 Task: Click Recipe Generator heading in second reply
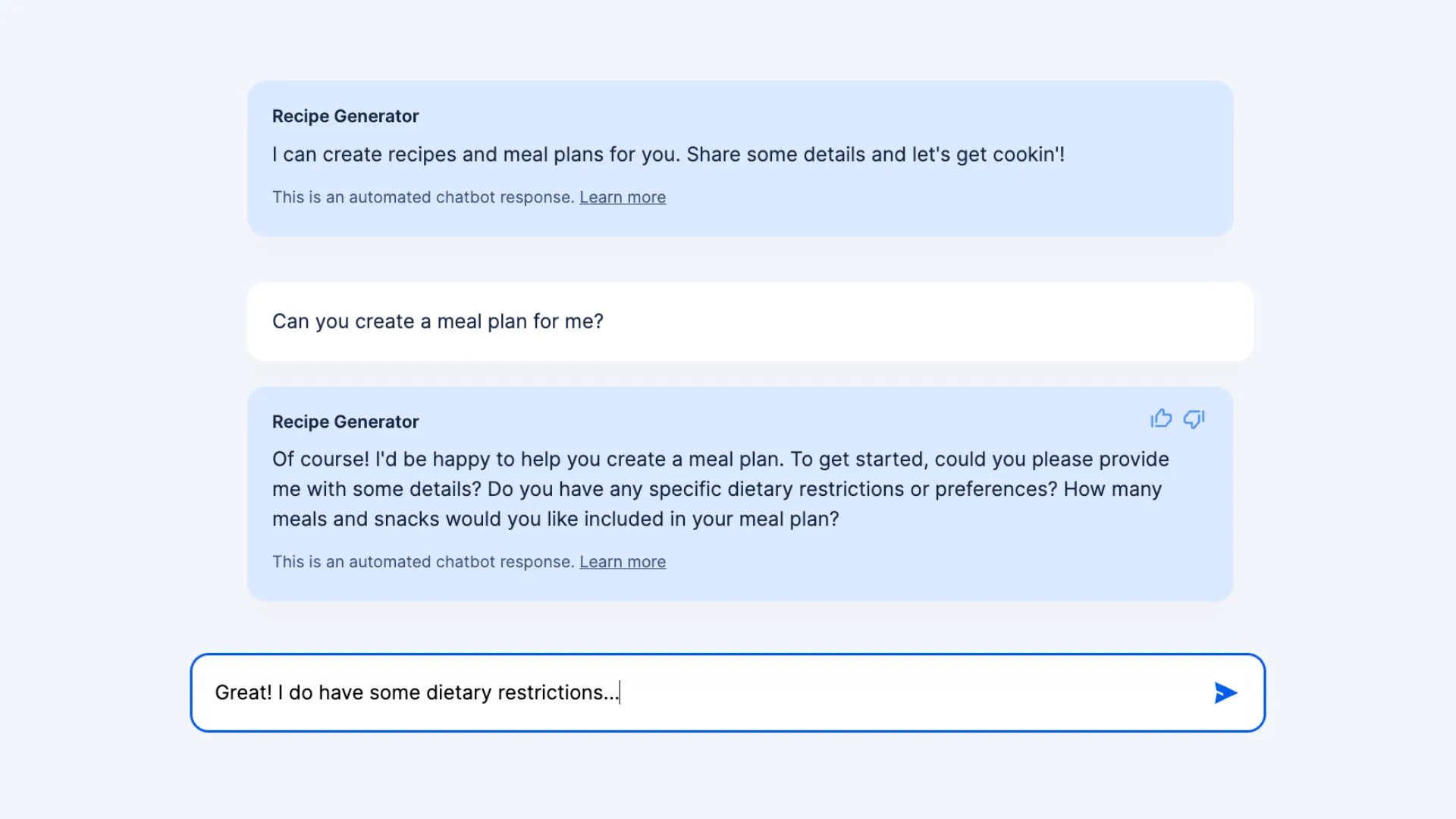click(x=345, y=422)
